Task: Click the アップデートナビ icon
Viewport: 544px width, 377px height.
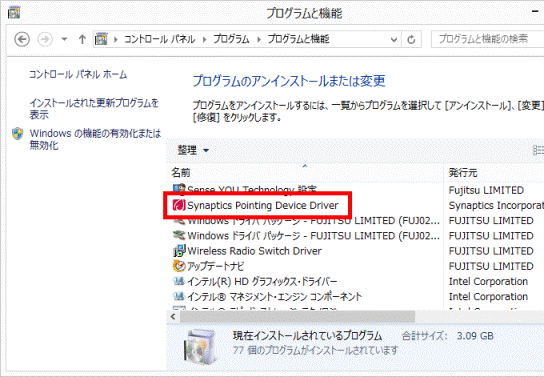Action: (x=179, y=266)
